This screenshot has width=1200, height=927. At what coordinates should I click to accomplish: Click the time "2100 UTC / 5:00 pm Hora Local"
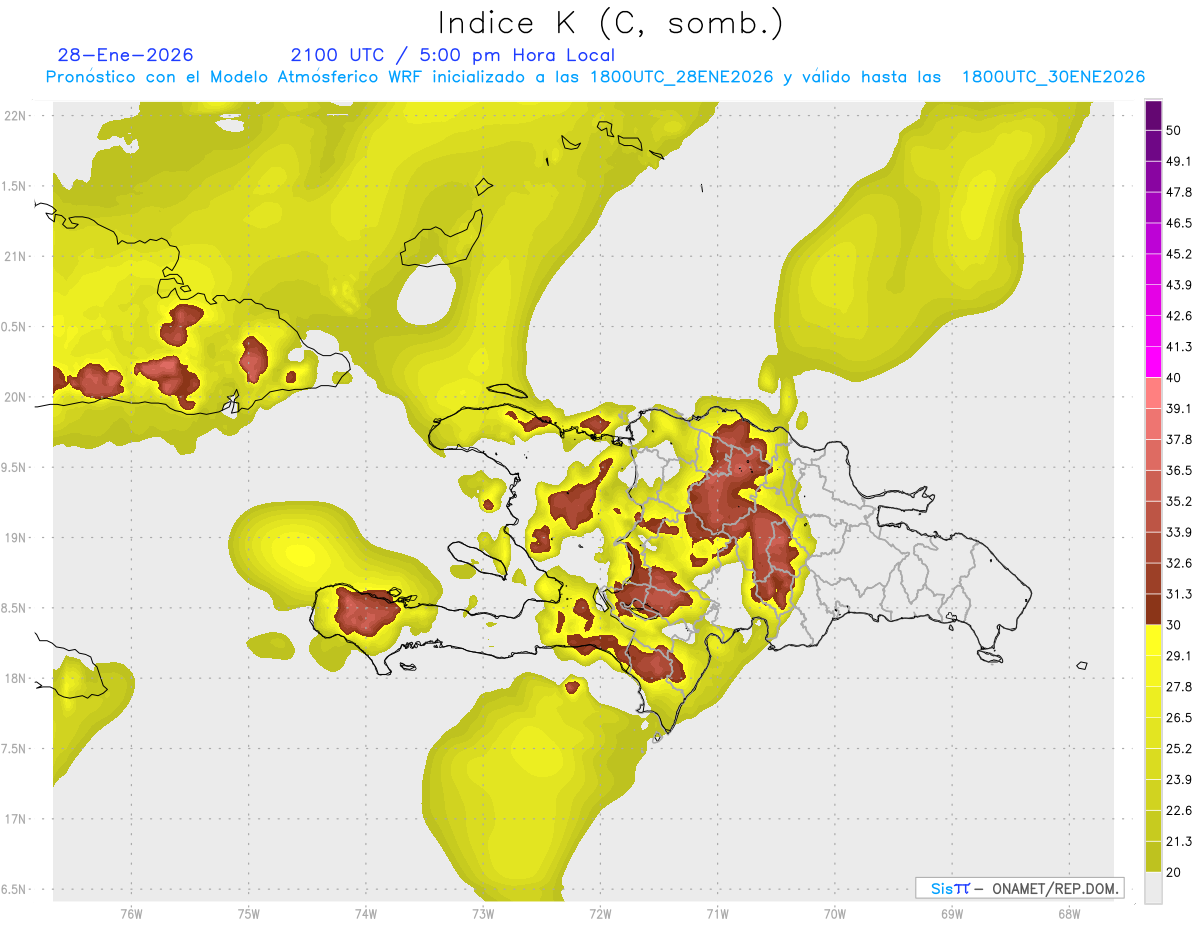(453, 55)
